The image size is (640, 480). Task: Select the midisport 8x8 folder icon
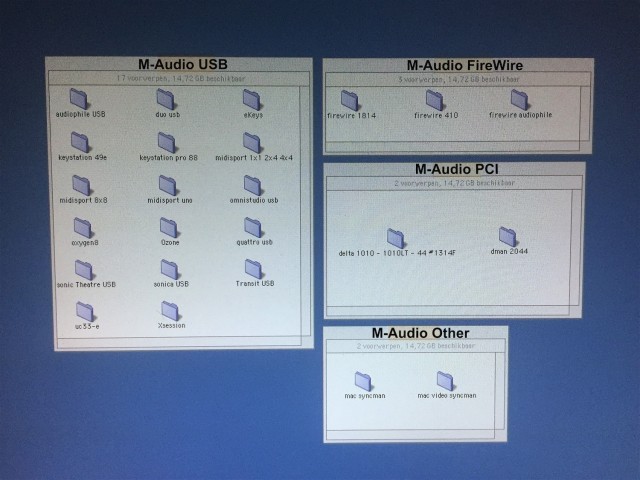(81, 185)
